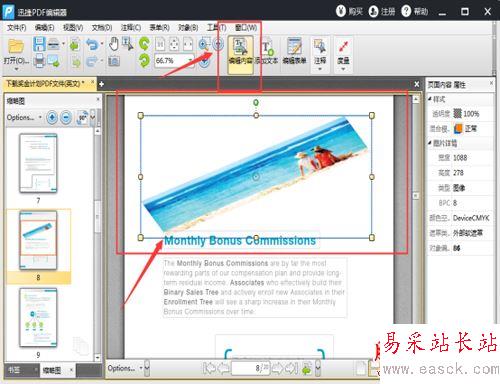The height and width of the screenshot is (384, 500).
Task: Click the Fit Page icon
Action: point(174,44)
